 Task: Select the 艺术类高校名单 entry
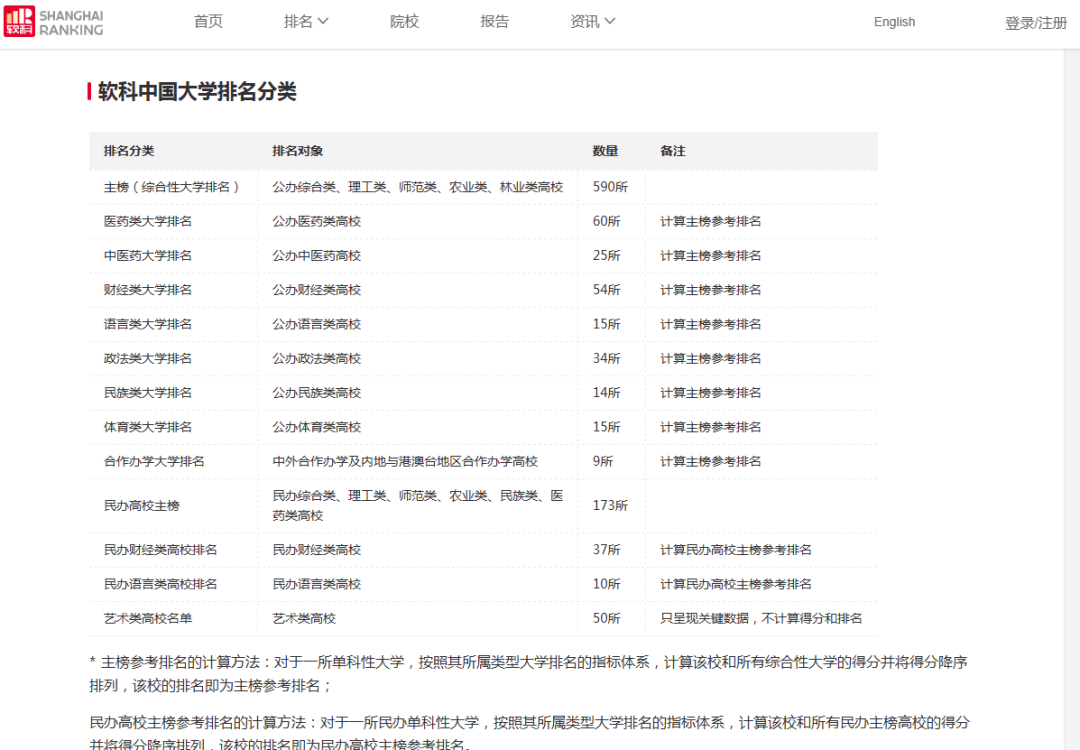pos(148,618)
